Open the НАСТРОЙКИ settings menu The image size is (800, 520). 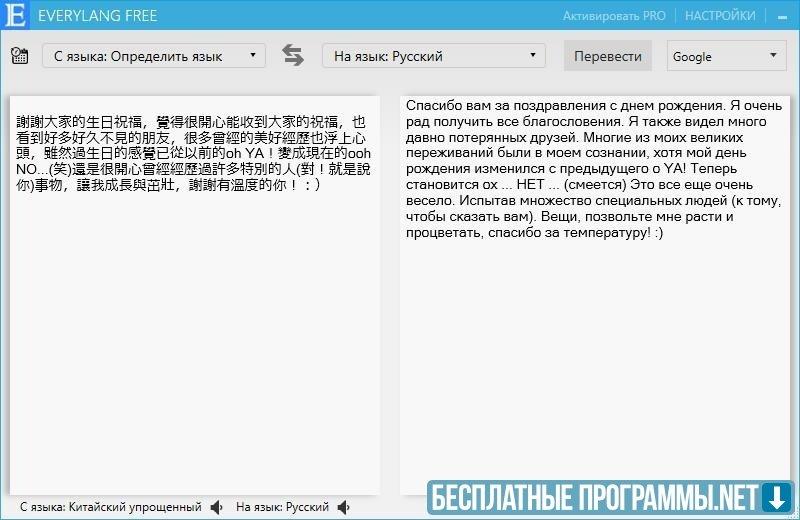[719, 16]
